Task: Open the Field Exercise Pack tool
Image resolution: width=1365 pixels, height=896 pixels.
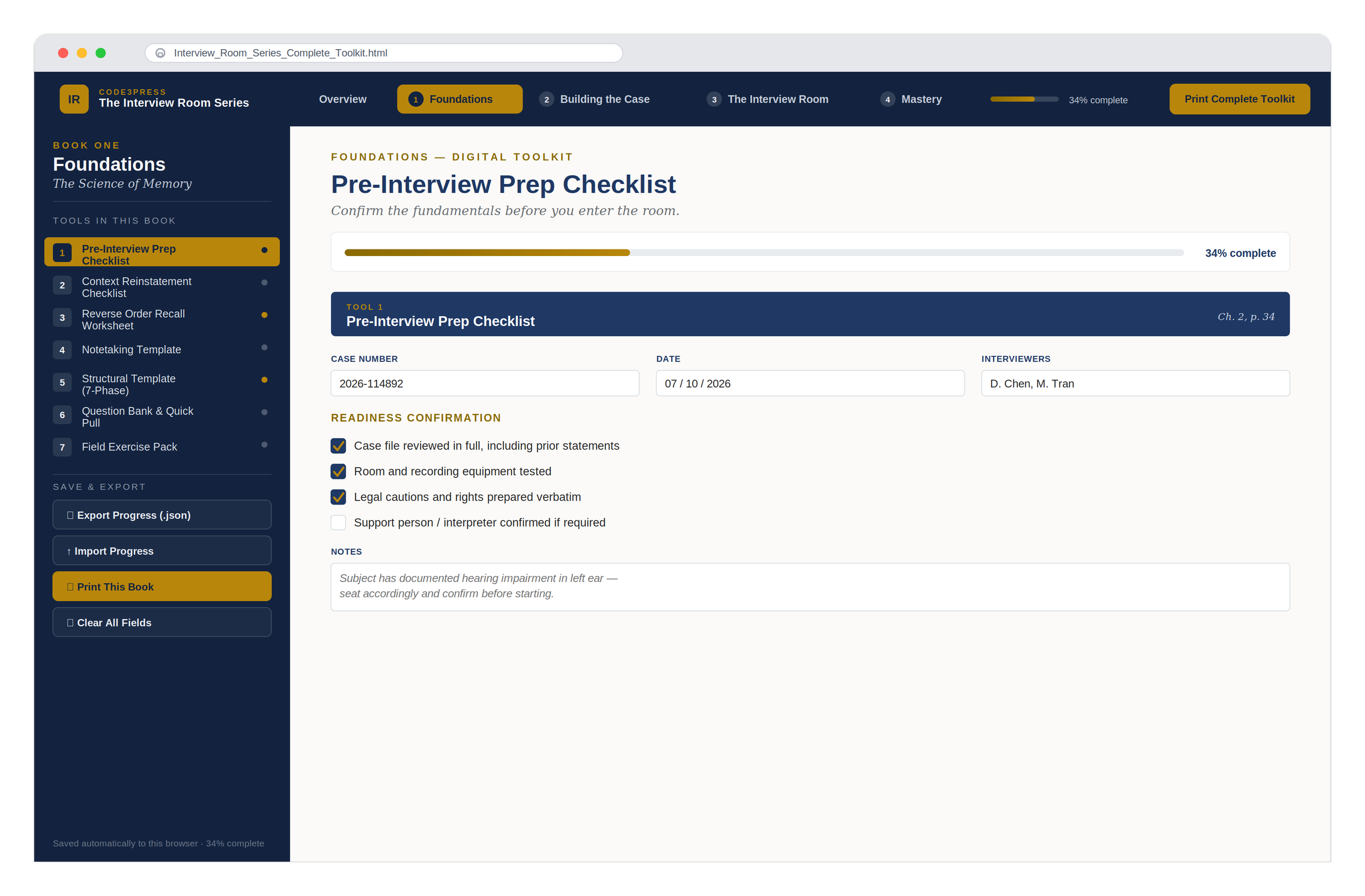Action: [x=162, y=447]
